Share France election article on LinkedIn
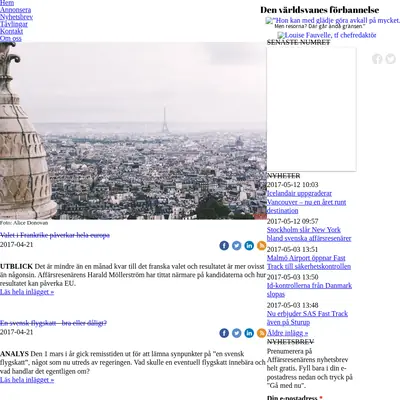This screenshot has width=400, height=400. point(249,246)
